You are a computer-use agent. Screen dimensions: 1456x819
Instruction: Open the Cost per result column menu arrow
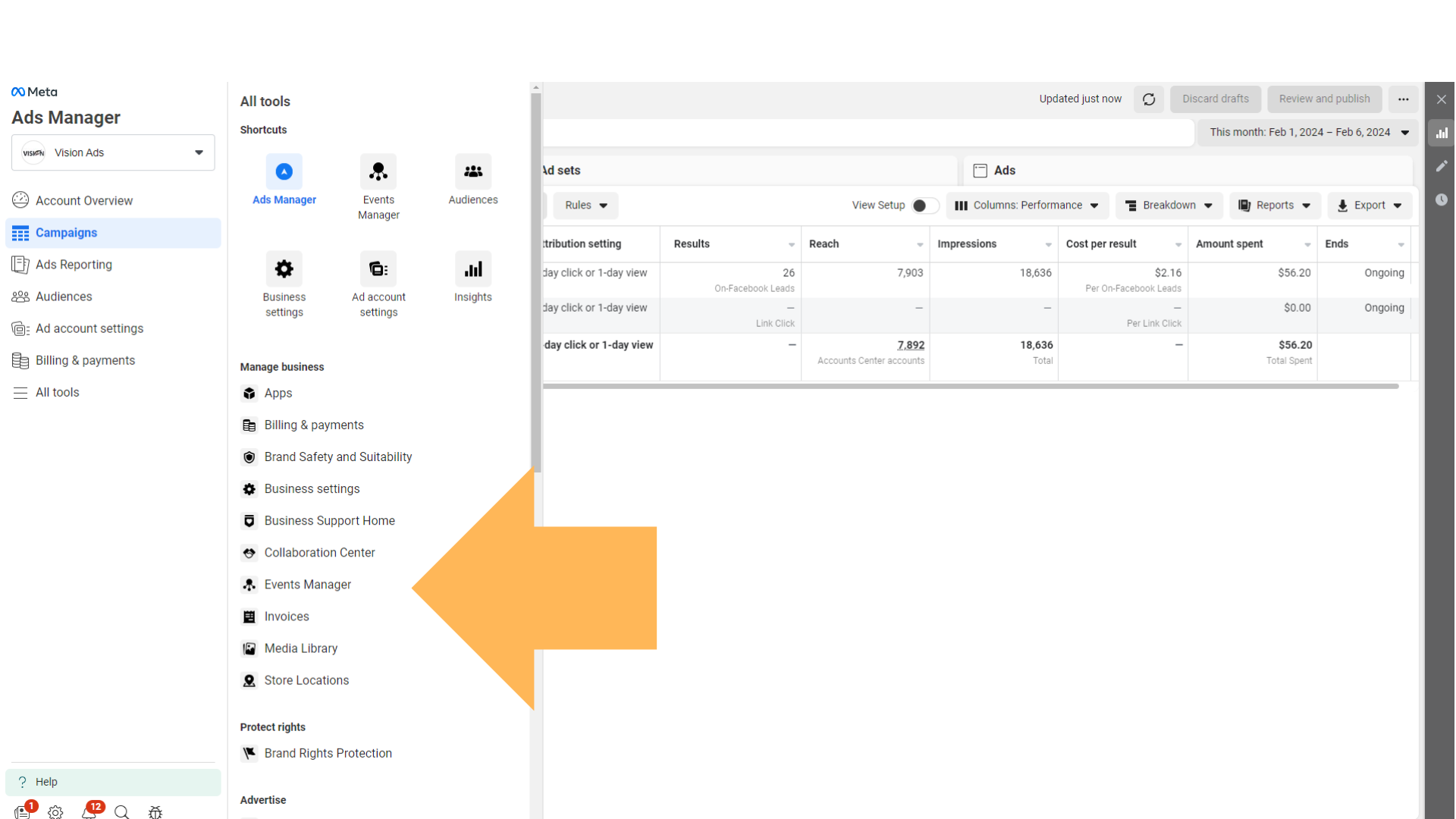pos(1178,245)
